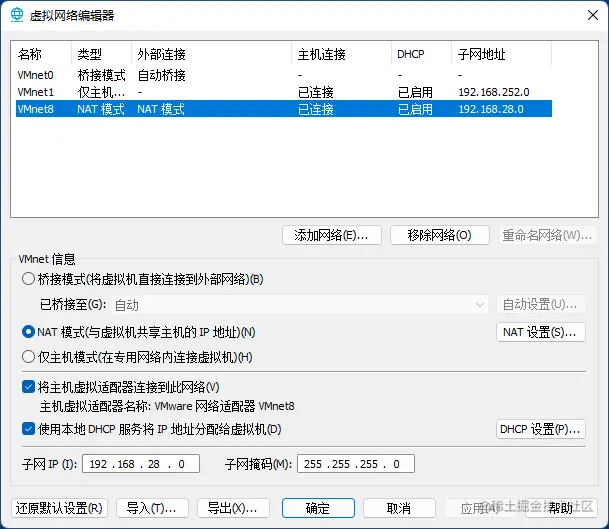Click 移除网络(O) button

coord(439,235)
